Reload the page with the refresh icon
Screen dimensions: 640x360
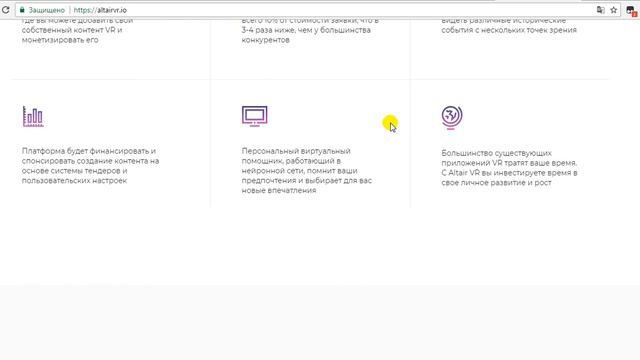pos(5,10)
